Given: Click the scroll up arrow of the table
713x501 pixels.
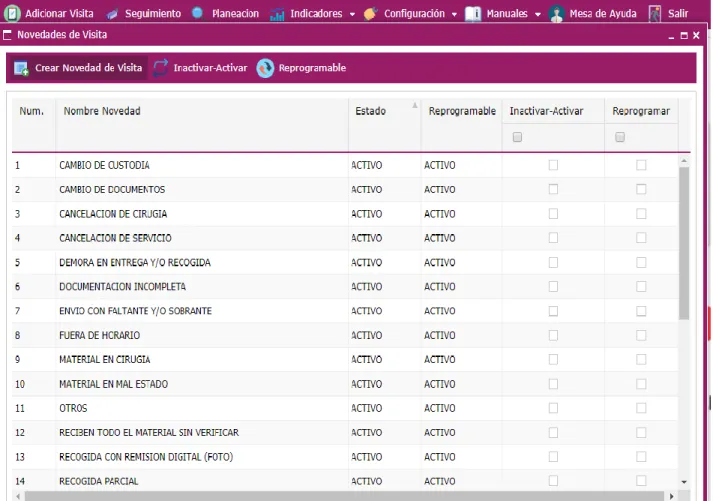Looking at the screenshot, I should 684,161.
